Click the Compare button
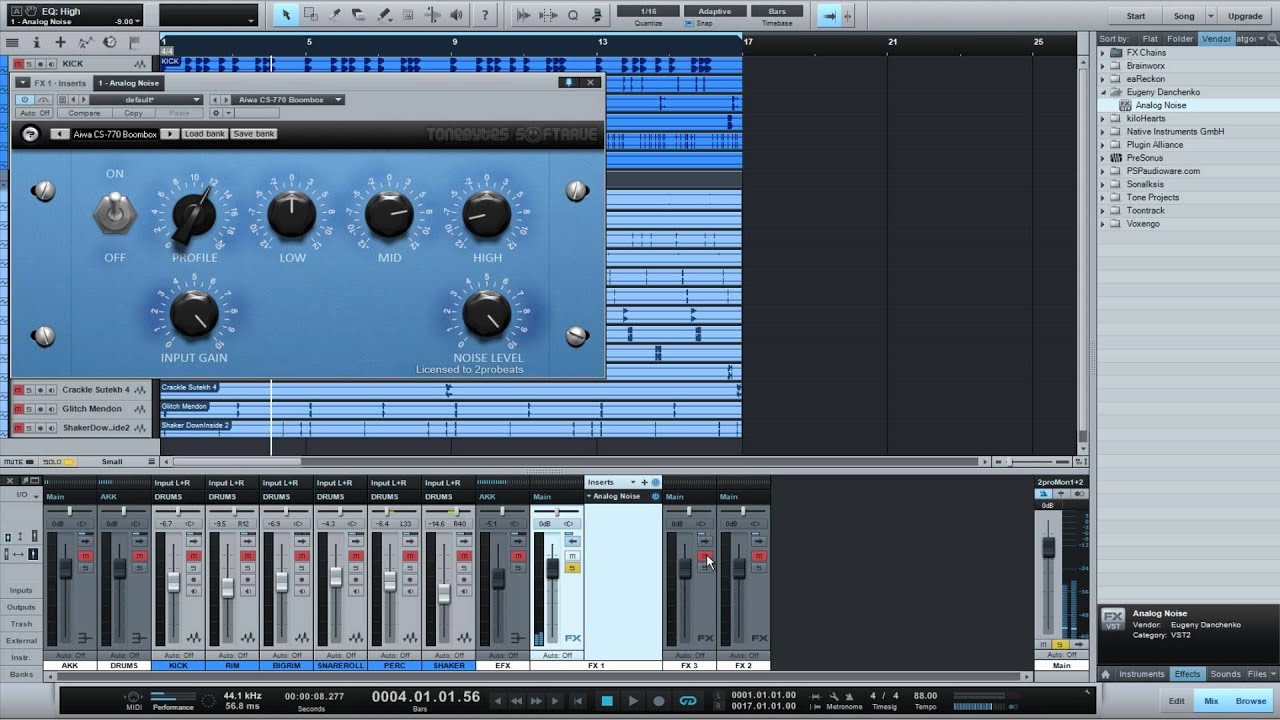The width and height of the screenshot is (1280, 720). [x=84, y=114]
